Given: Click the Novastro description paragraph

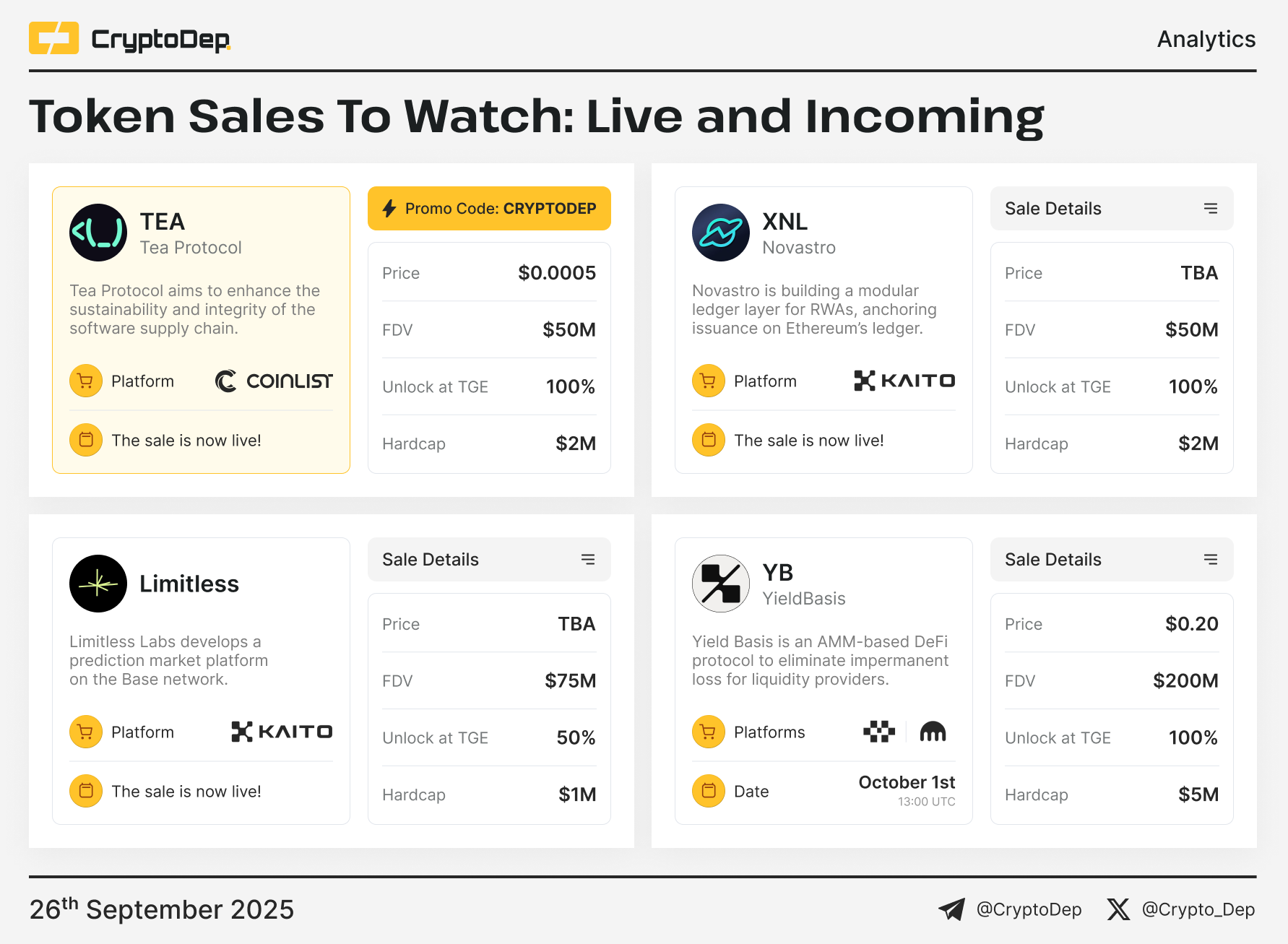Looking at the screenshot, I should pos(814,309).
